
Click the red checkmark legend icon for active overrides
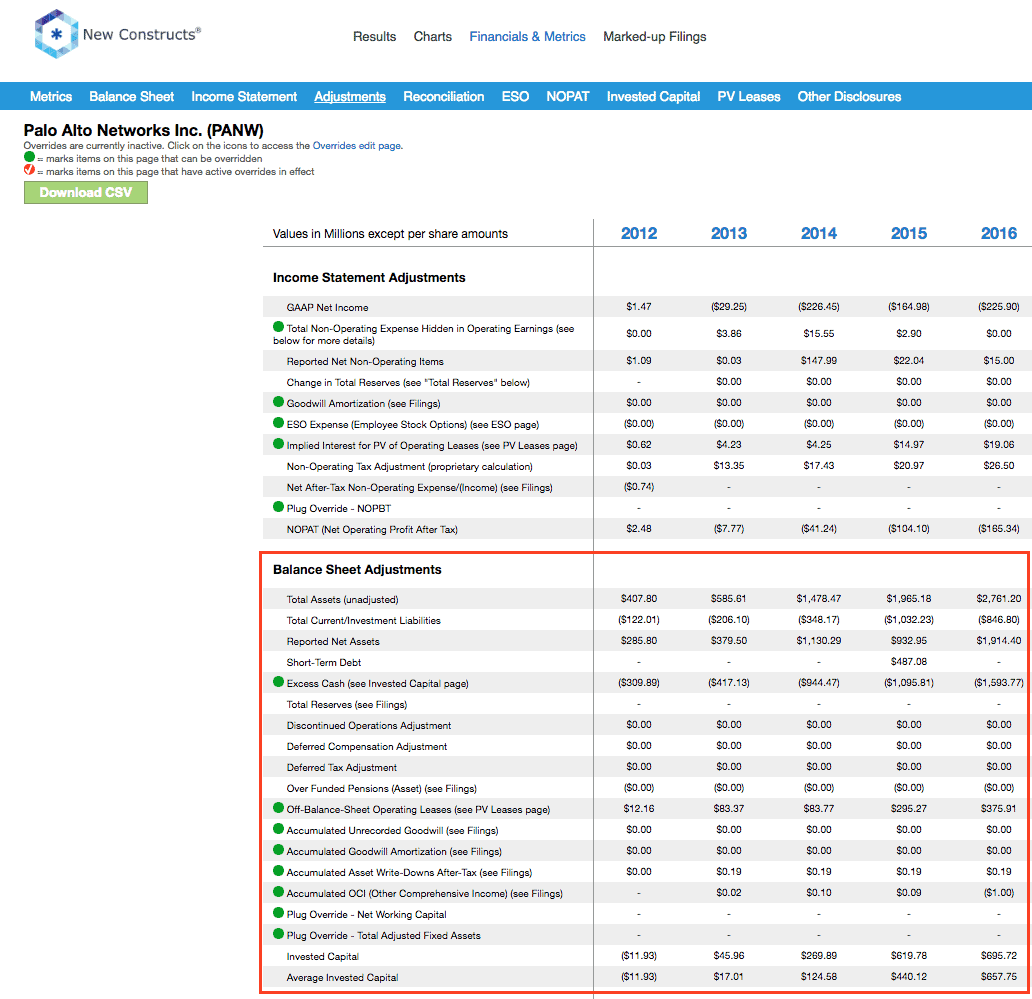click(29, 170)
